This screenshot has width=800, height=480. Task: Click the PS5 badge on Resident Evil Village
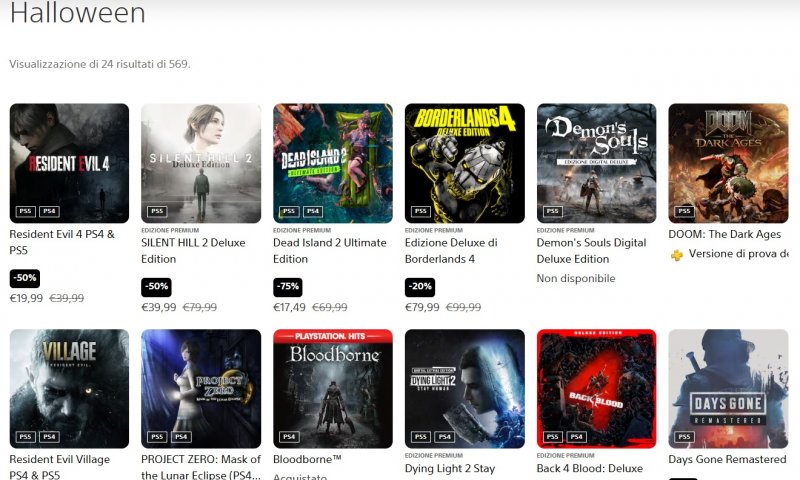[x=26, y=437]
